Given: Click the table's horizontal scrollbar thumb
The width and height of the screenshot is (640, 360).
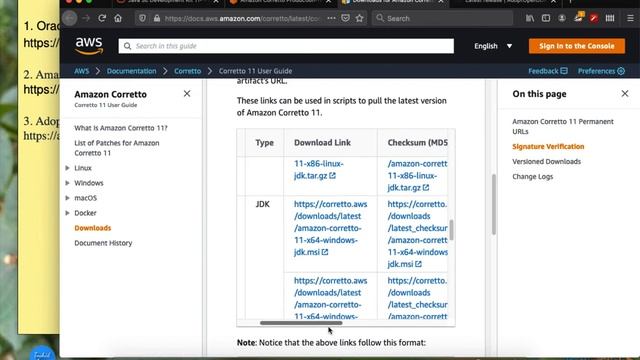Looking at the screenshot, I should pyautogui.click(x=301, y=323).
